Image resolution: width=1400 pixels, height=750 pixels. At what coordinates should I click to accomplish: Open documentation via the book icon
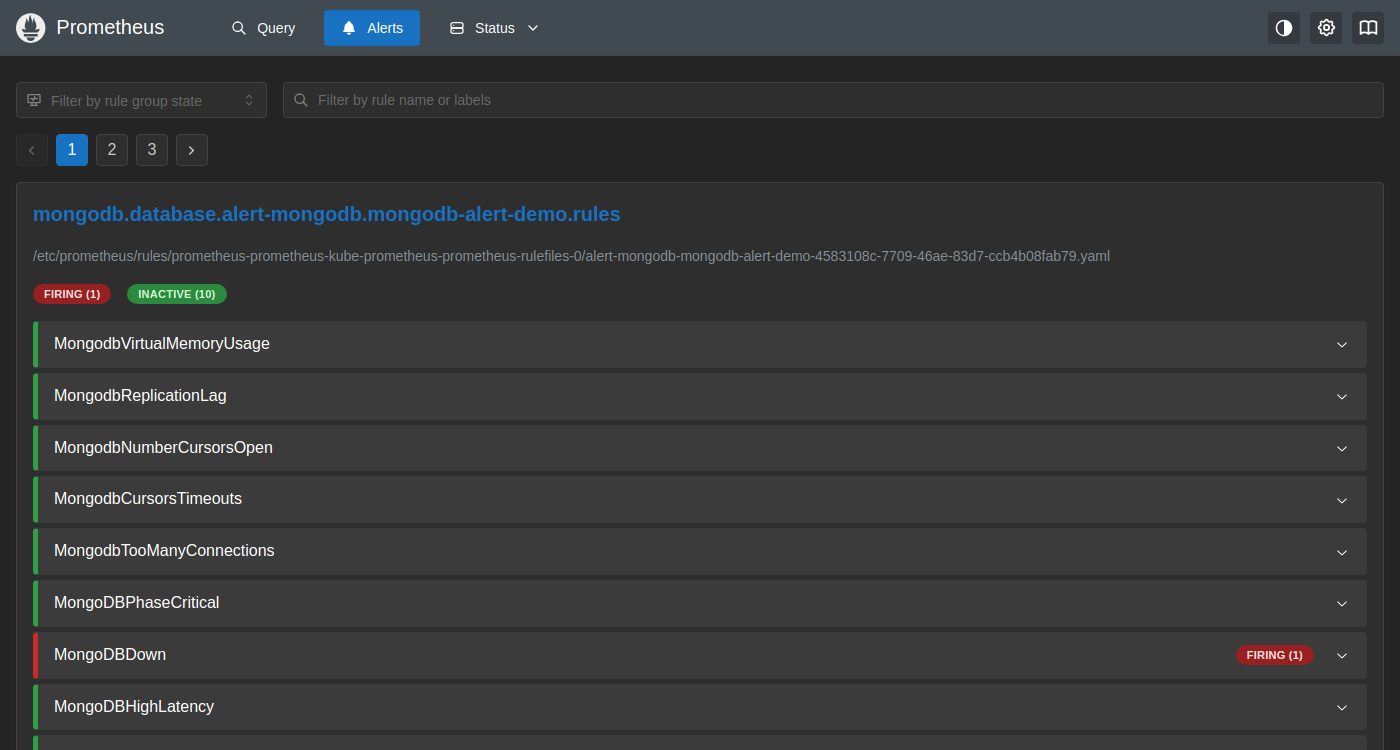1368,28
